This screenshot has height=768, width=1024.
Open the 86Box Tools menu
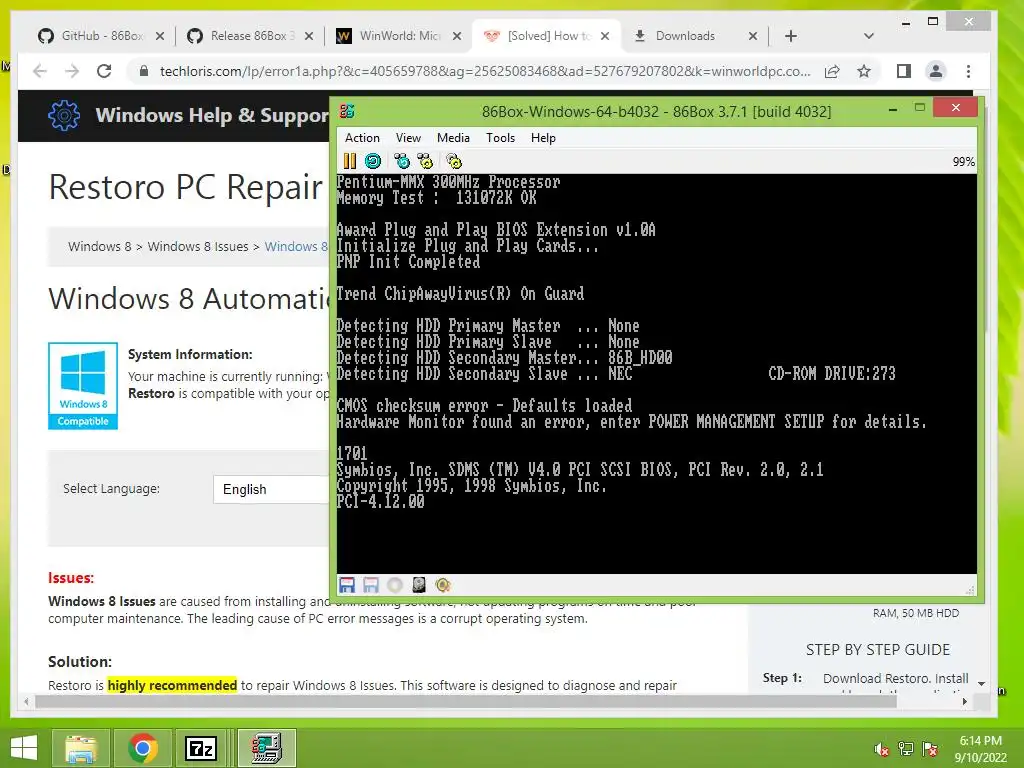pos(500,138)
